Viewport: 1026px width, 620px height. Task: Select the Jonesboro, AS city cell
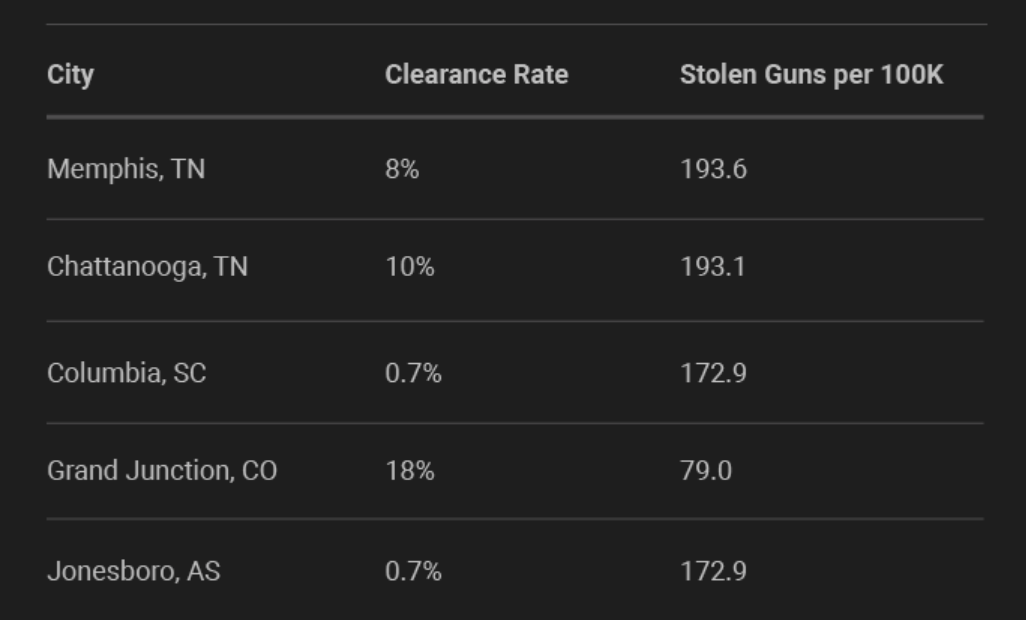[x=134, y=571]
